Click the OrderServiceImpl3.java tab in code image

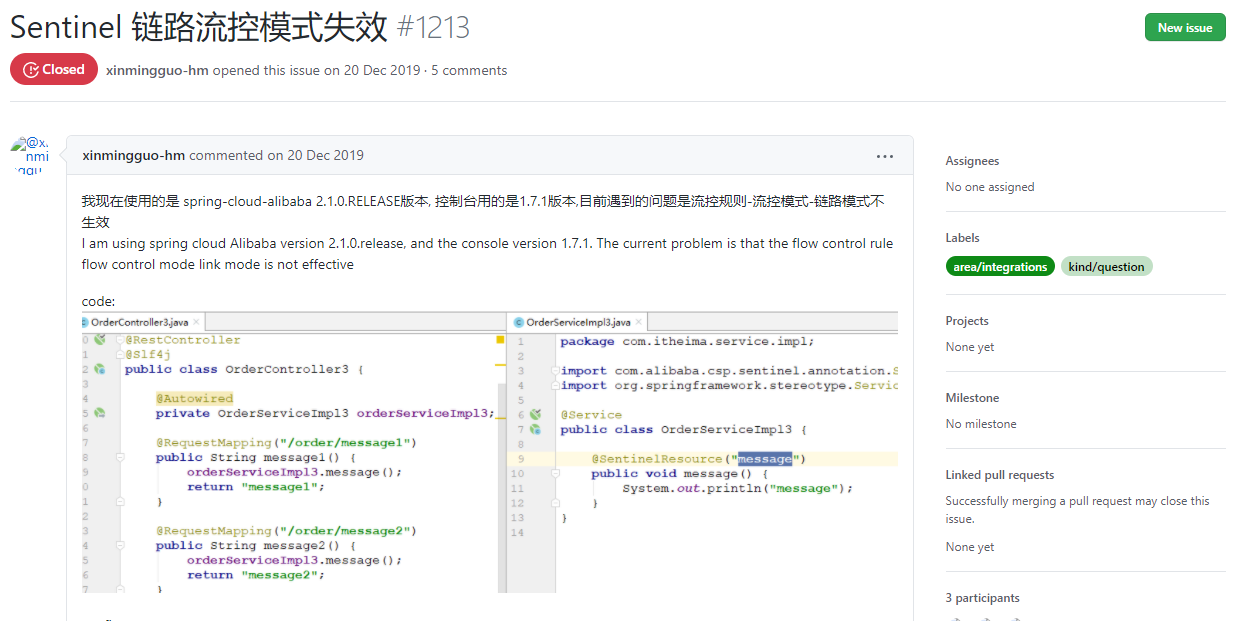(578, 322)
